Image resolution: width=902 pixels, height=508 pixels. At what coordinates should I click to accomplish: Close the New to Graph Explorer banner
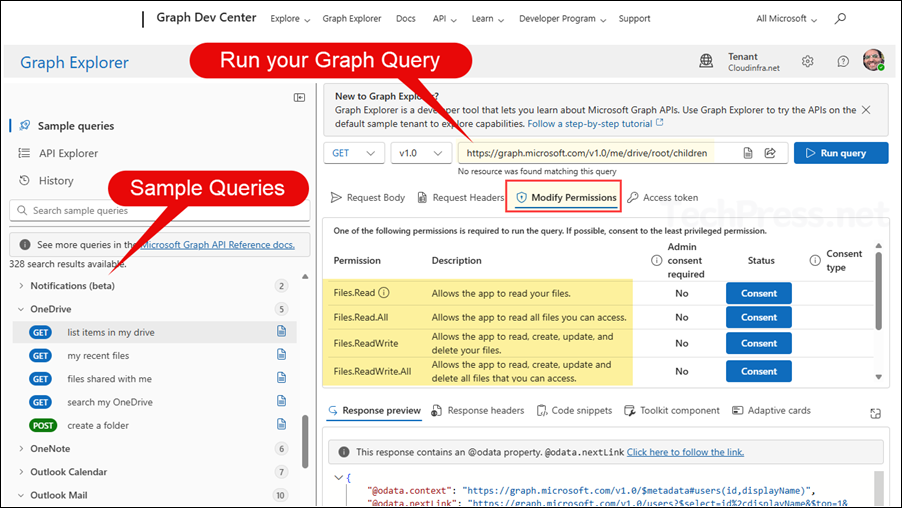point(866,110)
